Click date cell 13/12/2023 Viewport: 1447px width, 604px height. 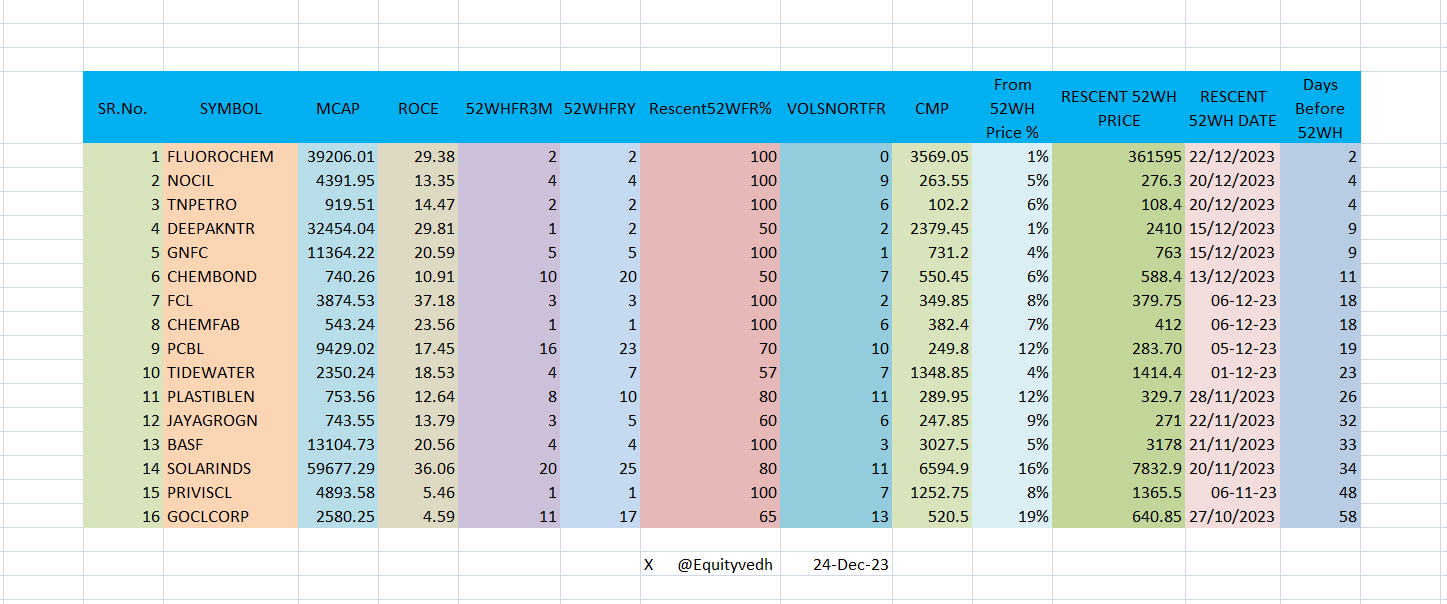coord(1233,276)
